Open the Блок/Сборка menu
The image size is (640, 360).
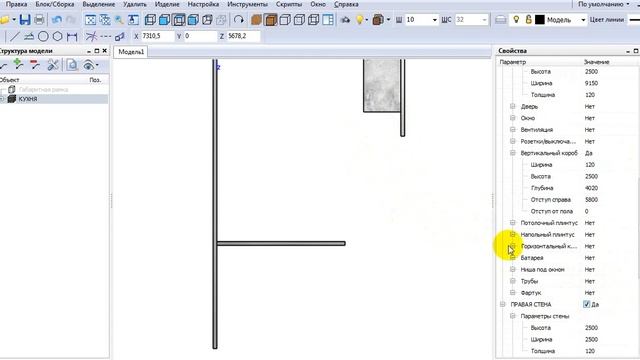coord(55,4)
